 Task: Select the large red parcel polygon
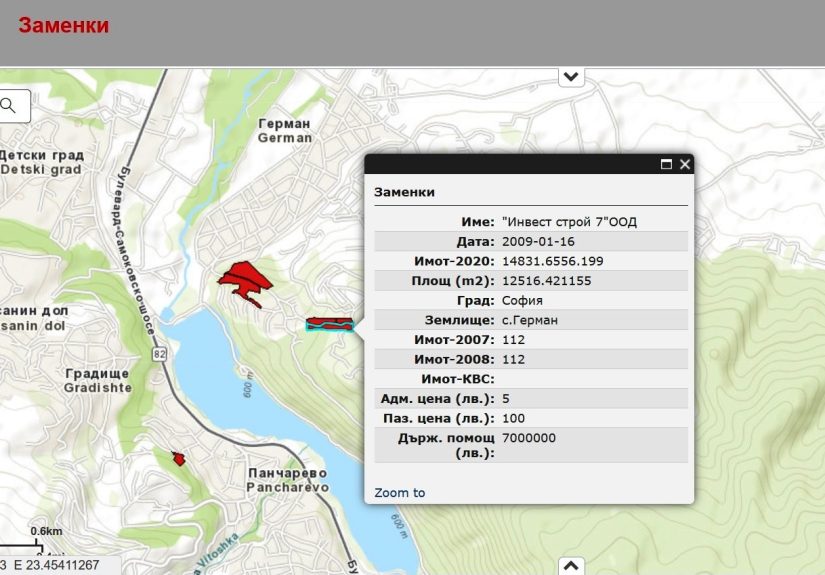pos(243,279)
